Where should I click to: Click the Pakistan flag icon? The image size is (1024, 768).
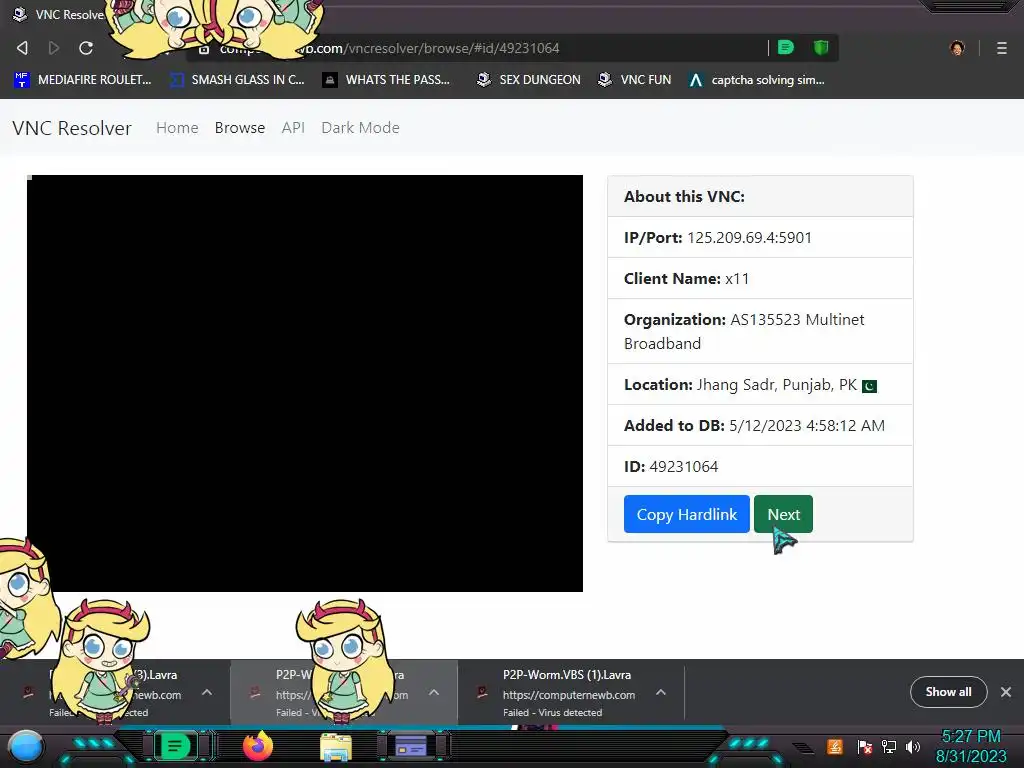pyautogui.click(x=869, y=386)
